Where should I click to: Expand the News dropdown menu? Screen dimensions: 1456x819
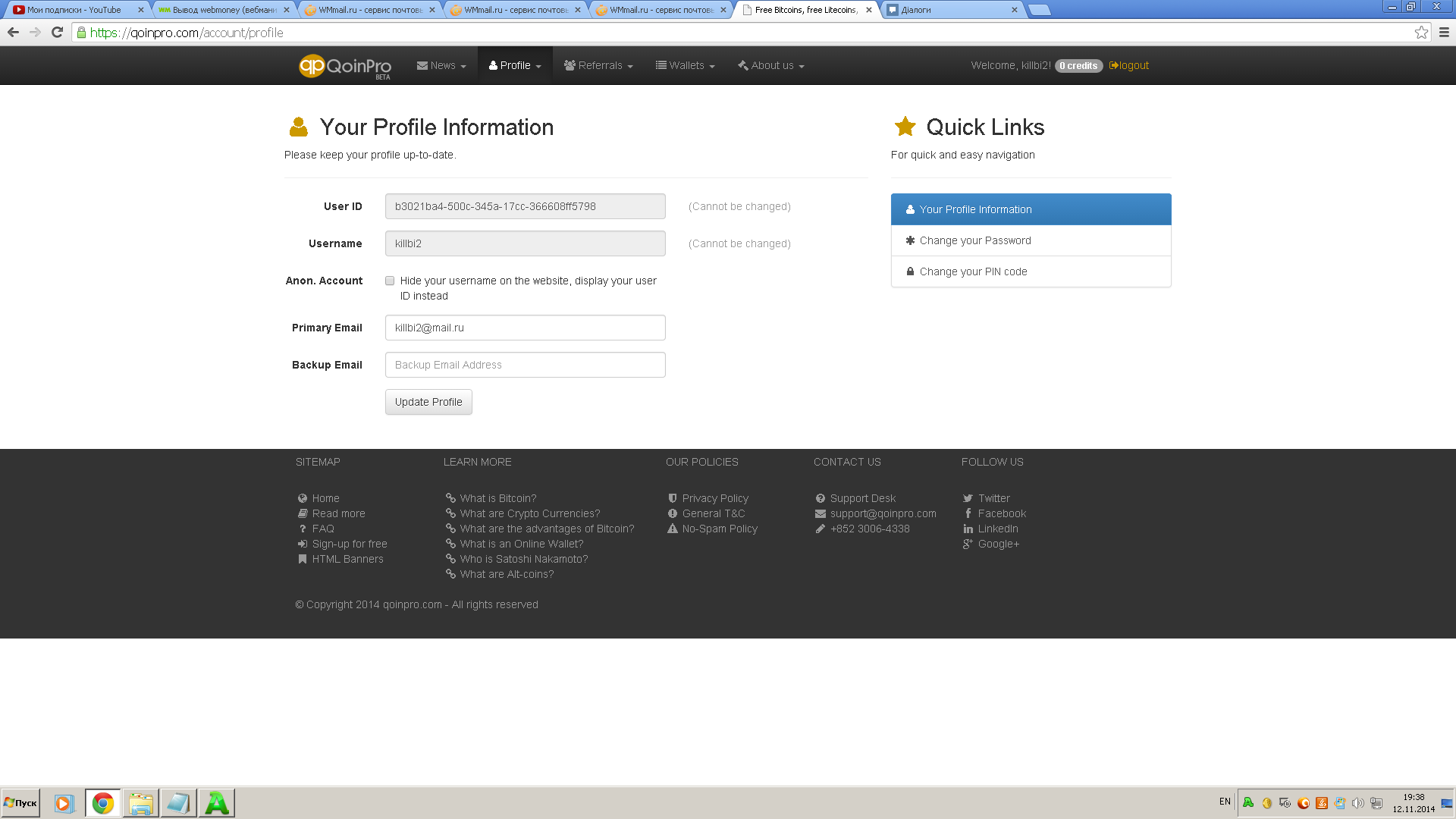click(441, 66)
